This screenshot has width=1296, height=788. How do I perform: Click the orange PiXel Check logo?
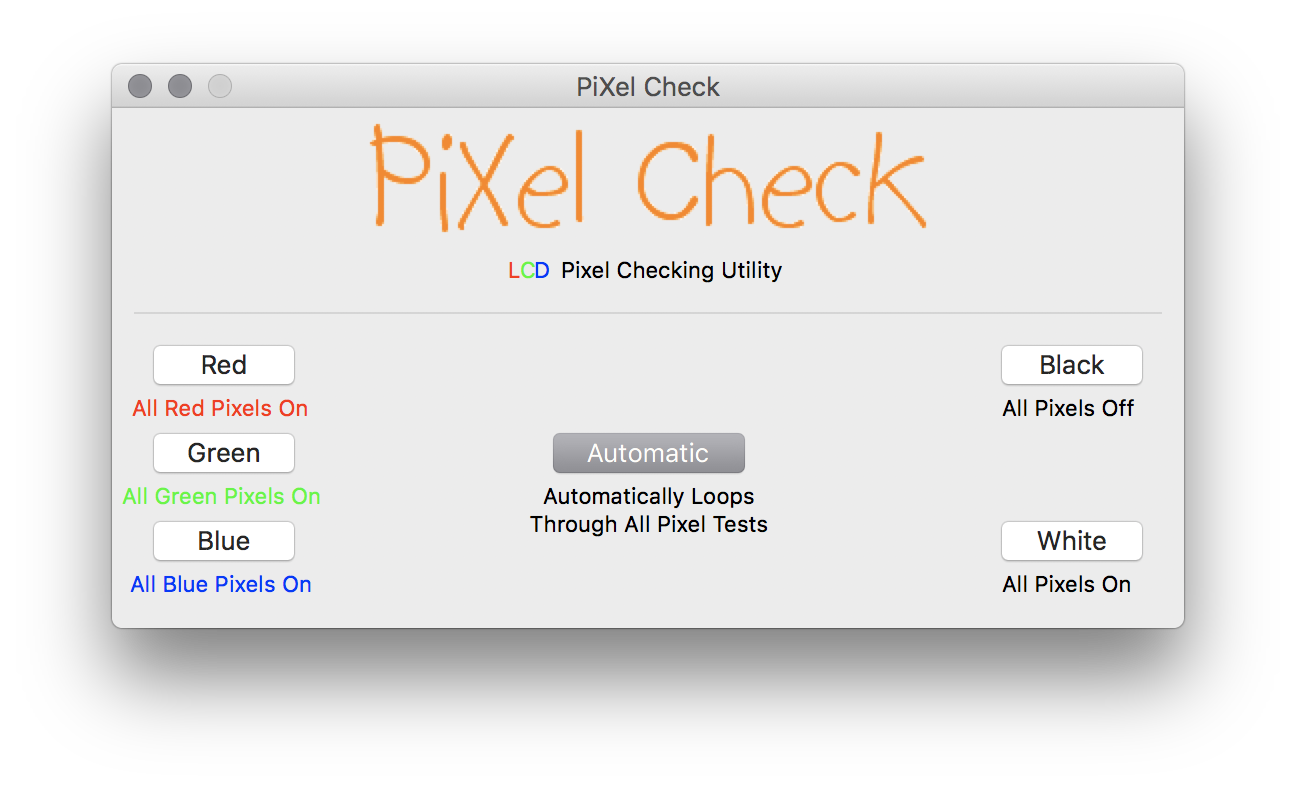[648, 178]
